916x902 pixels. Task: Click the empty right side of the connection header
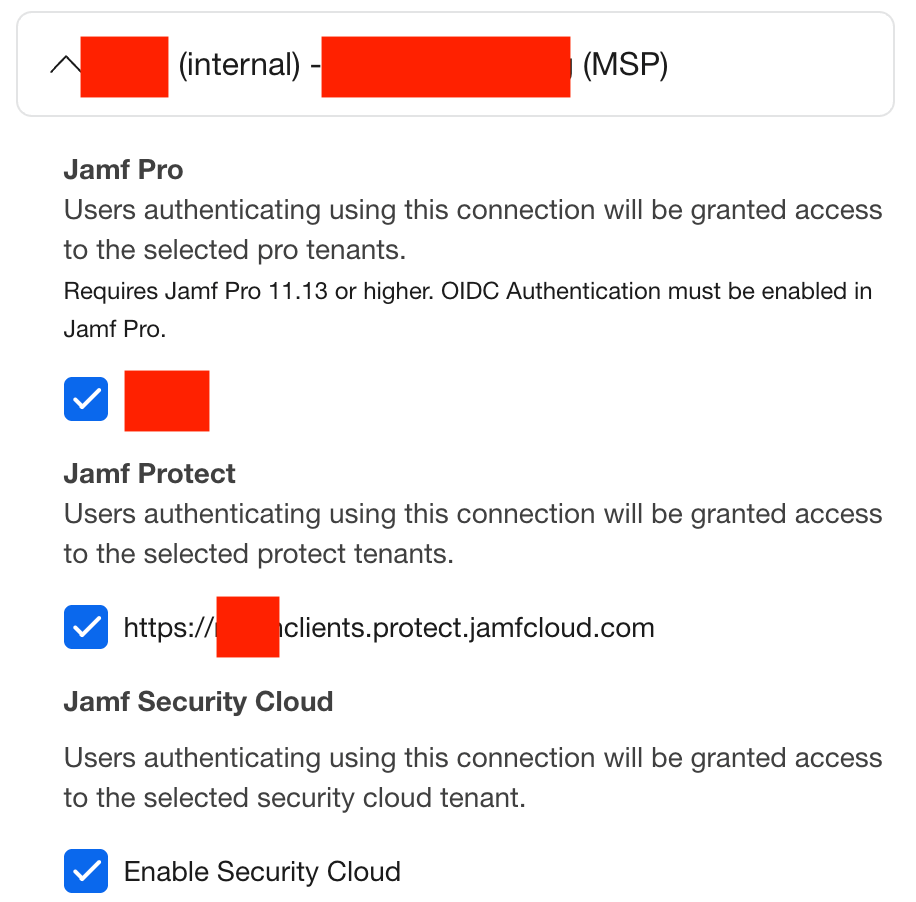[x=780, y=66]
